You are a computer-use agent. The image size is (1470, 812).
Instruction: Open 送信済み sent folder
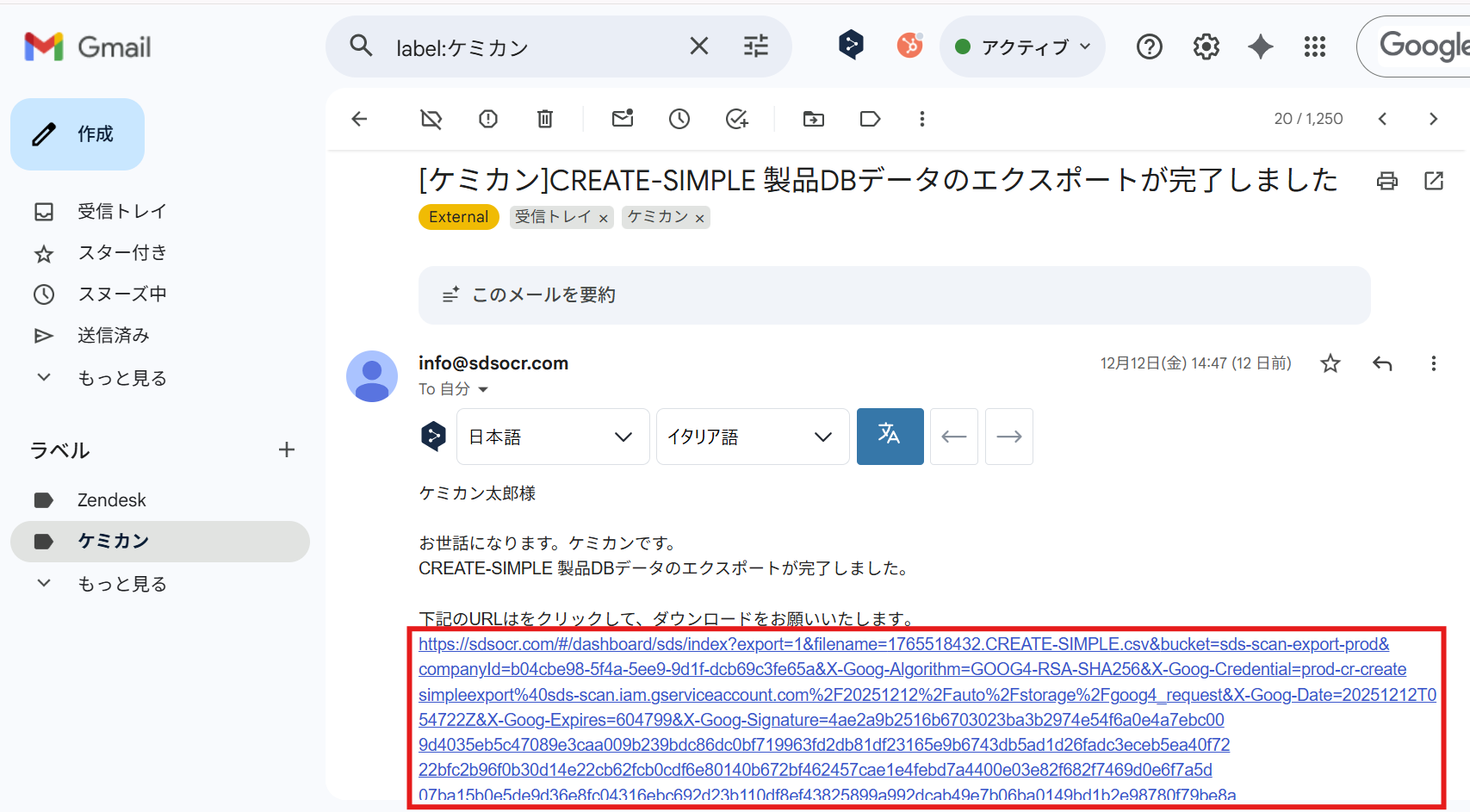[114, 335]
